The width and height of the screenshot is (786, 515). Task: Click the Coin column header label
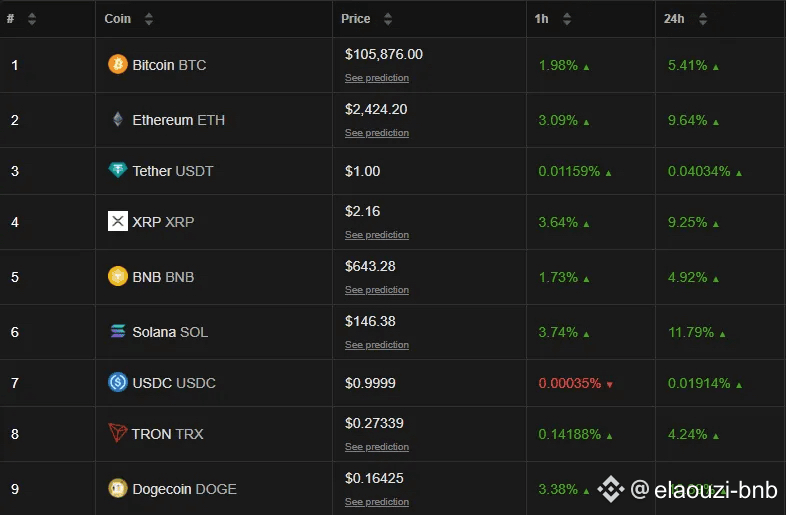117,19
